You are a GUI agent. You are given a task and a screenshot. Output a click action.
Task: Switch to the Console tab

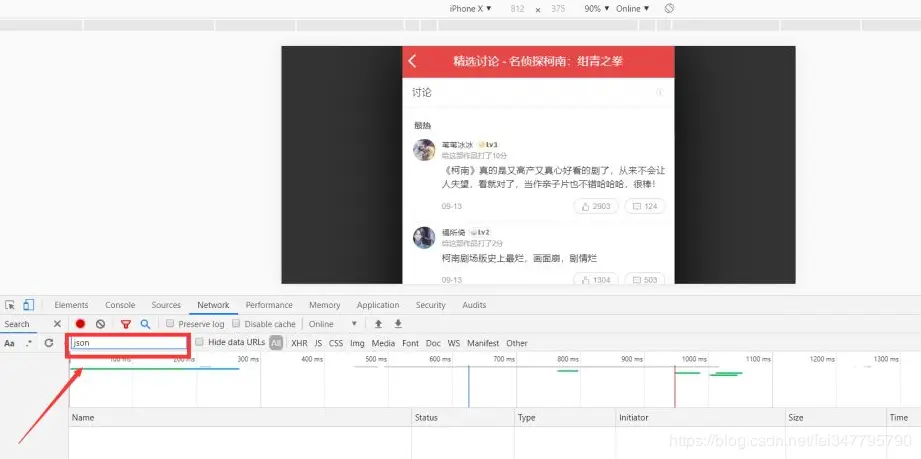tap(120, 305)
